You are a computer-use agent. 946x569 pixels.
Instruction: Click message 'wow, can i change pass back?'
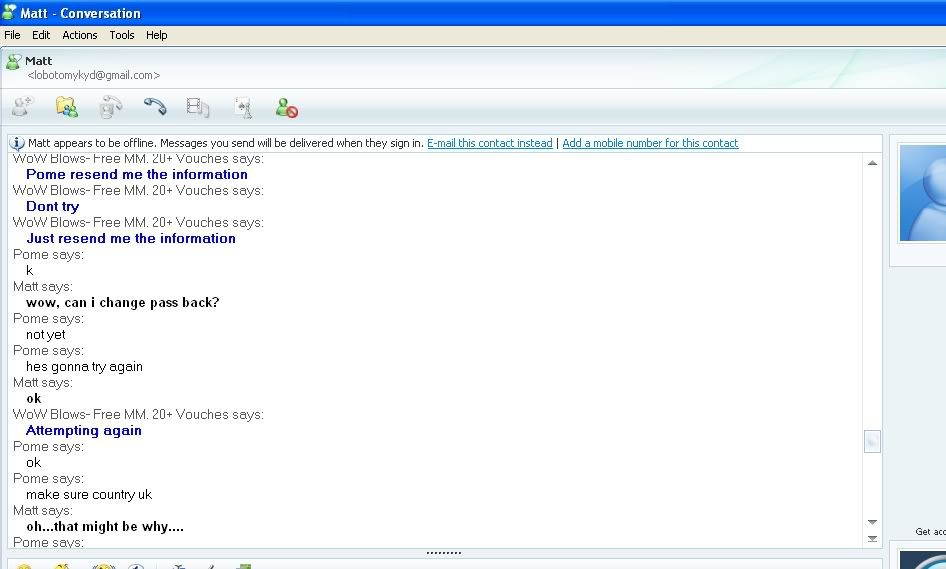pyautogui.click(x=122, y=302)
